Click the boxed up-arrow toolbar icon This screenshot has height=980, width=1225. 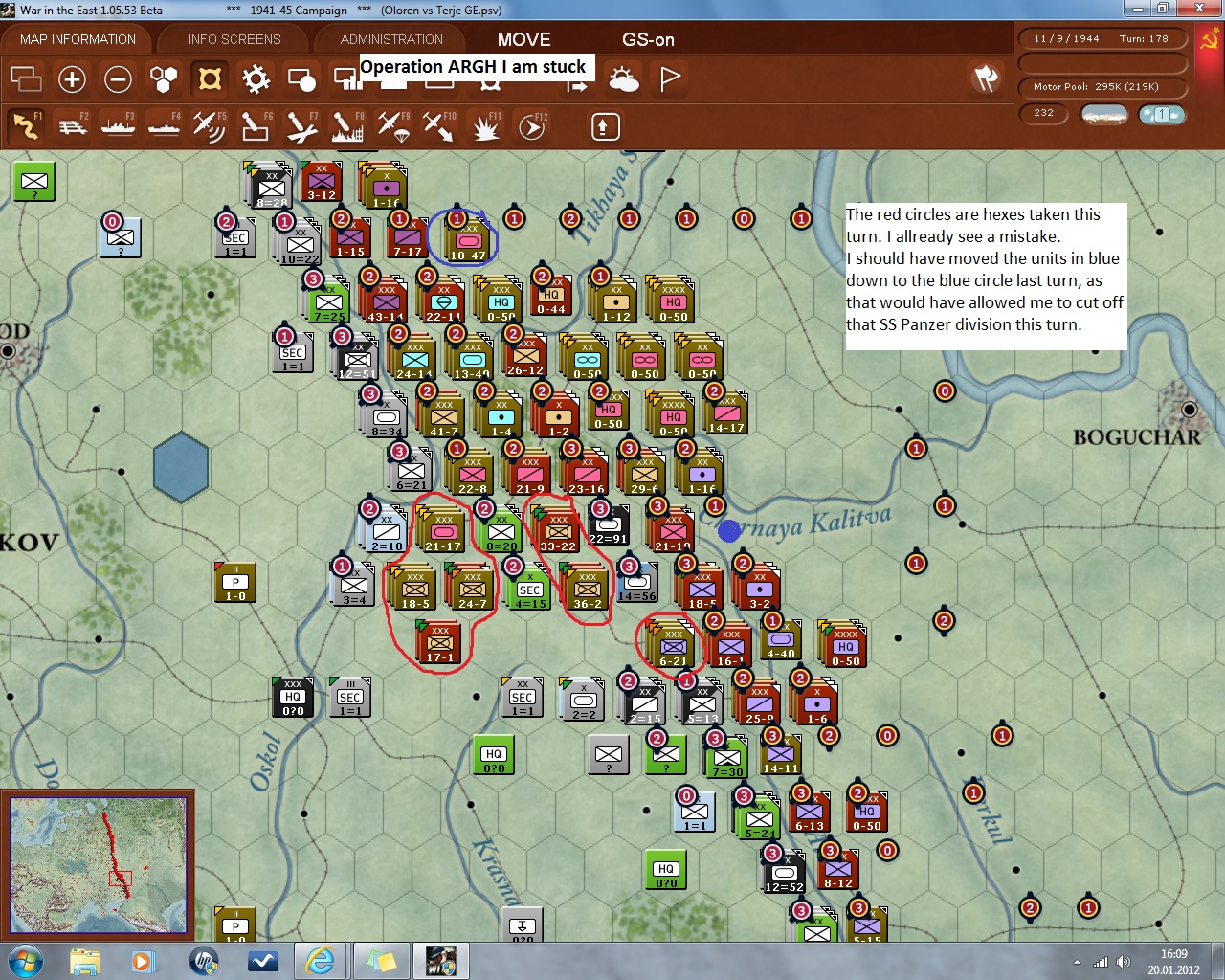(605, 126)
